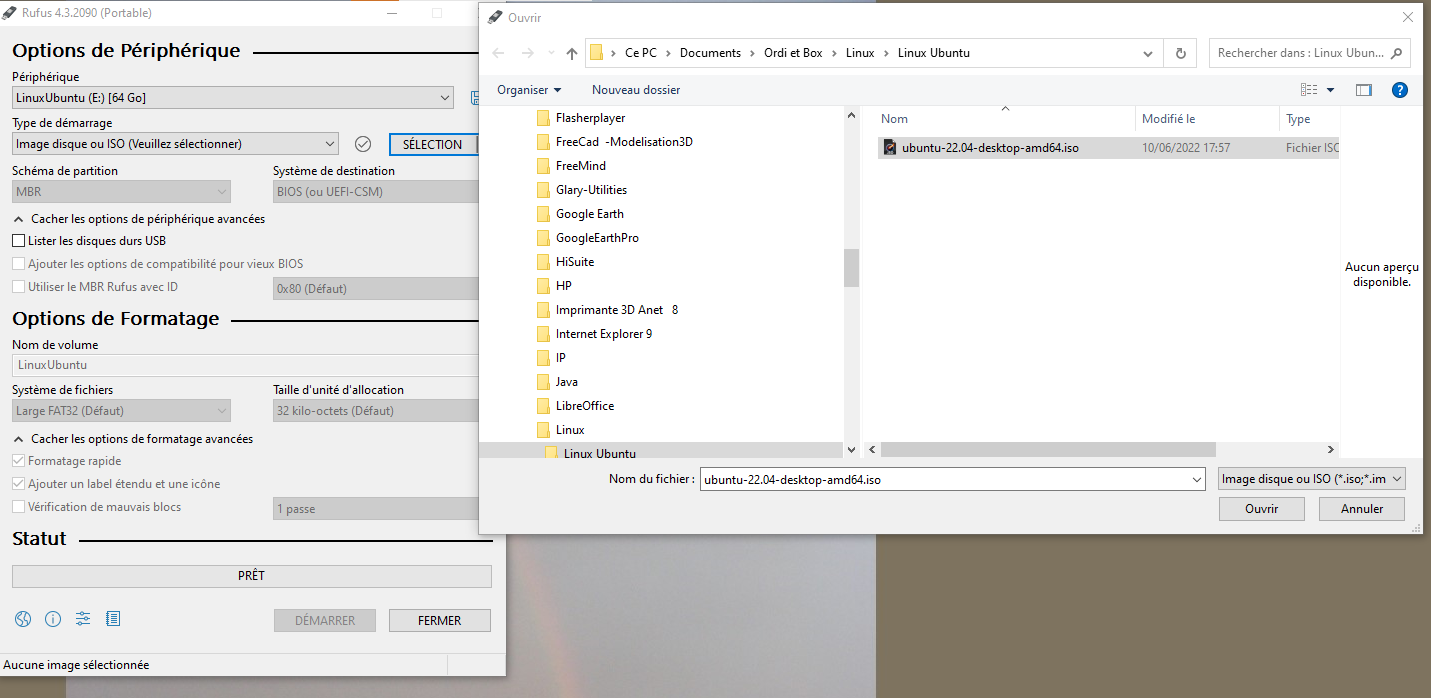Open the blue help icon

[1400, 90]
